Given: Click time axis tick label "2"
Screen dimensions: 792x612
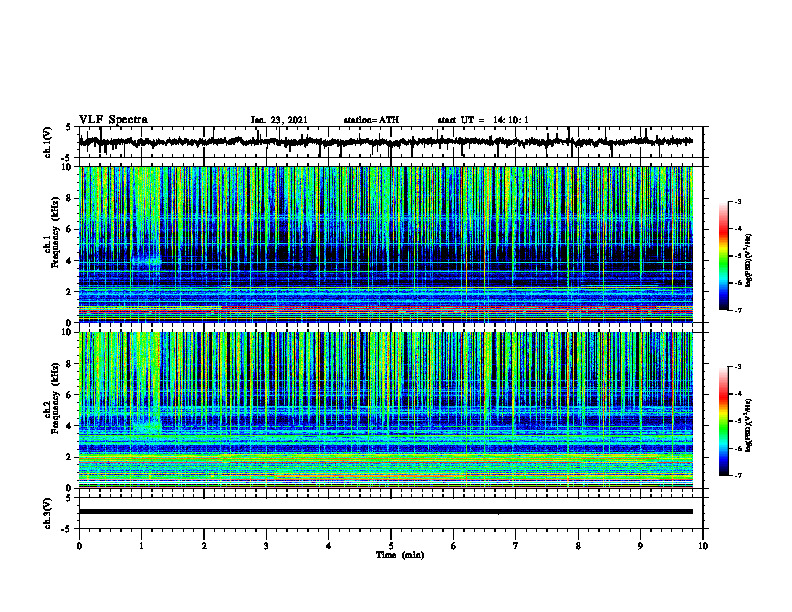Looking at the screenshot, I should coord(204,546).
